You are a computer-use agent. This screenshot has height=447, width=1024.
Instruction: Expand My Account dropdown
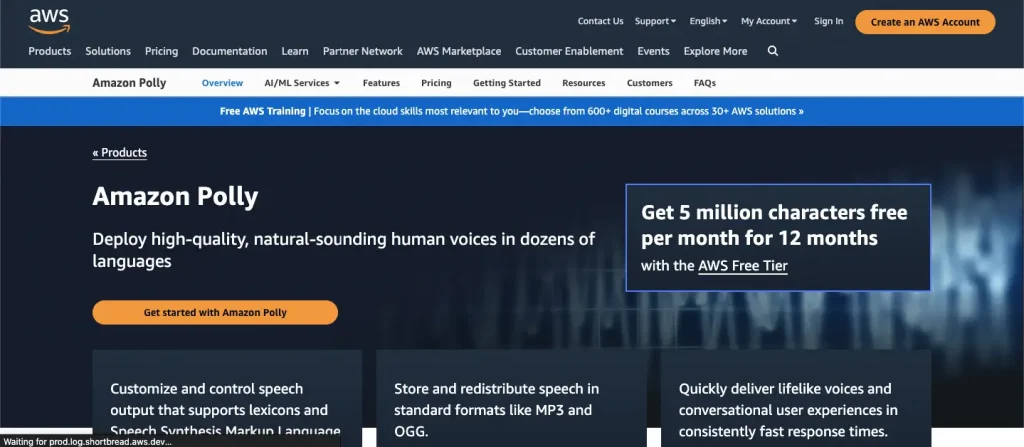(769, 21)
